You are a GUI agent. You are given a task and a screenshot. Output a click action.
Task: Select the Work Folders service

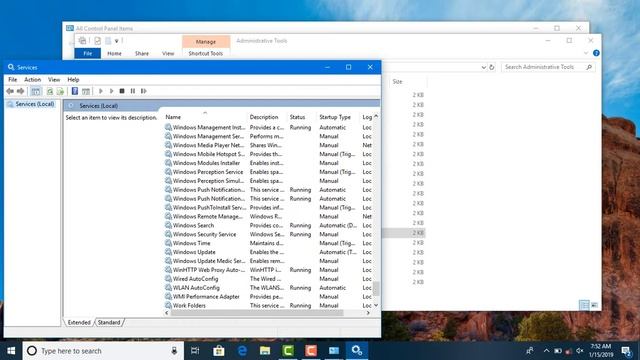click(x=269, y=306)
